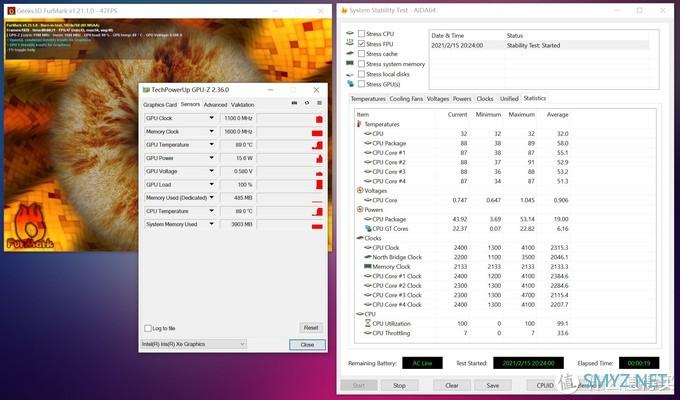Click the GPU Temperature sensor graph
The height and width of the screenshot is (400, 680).
pos(290,144)
